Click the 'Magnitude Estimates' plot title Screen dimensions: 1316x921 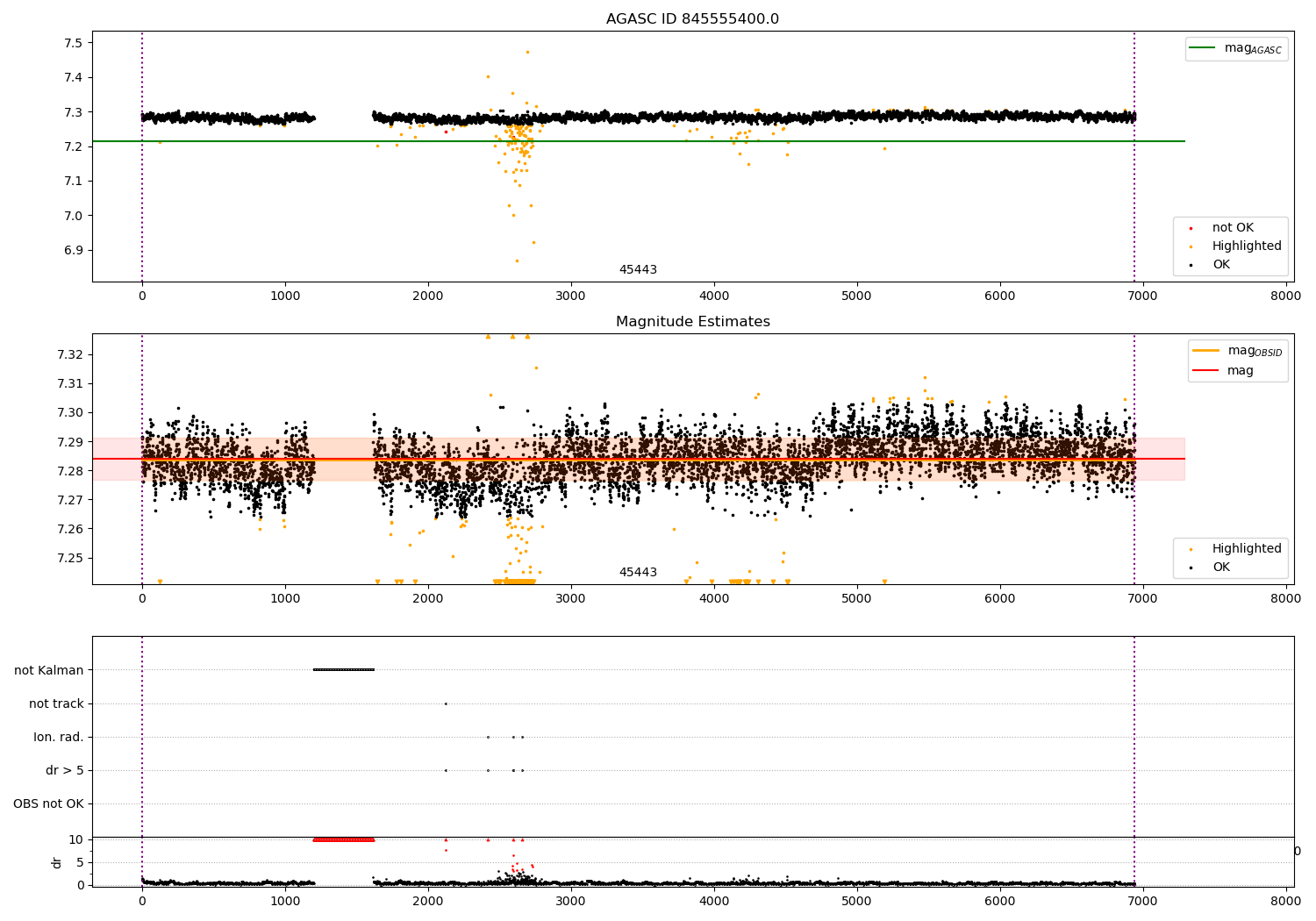[692, 322]
